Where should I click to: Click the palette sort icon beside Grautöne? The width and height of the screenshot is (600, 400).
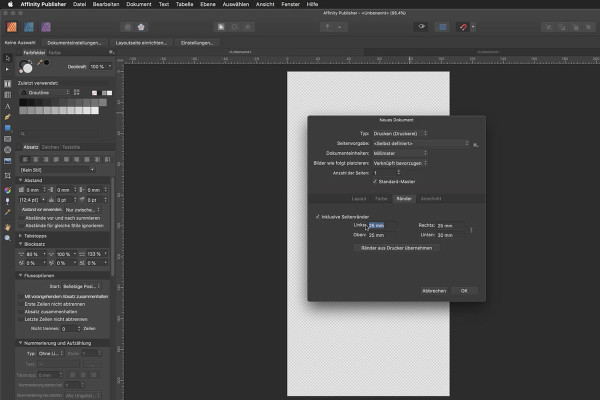77,93
